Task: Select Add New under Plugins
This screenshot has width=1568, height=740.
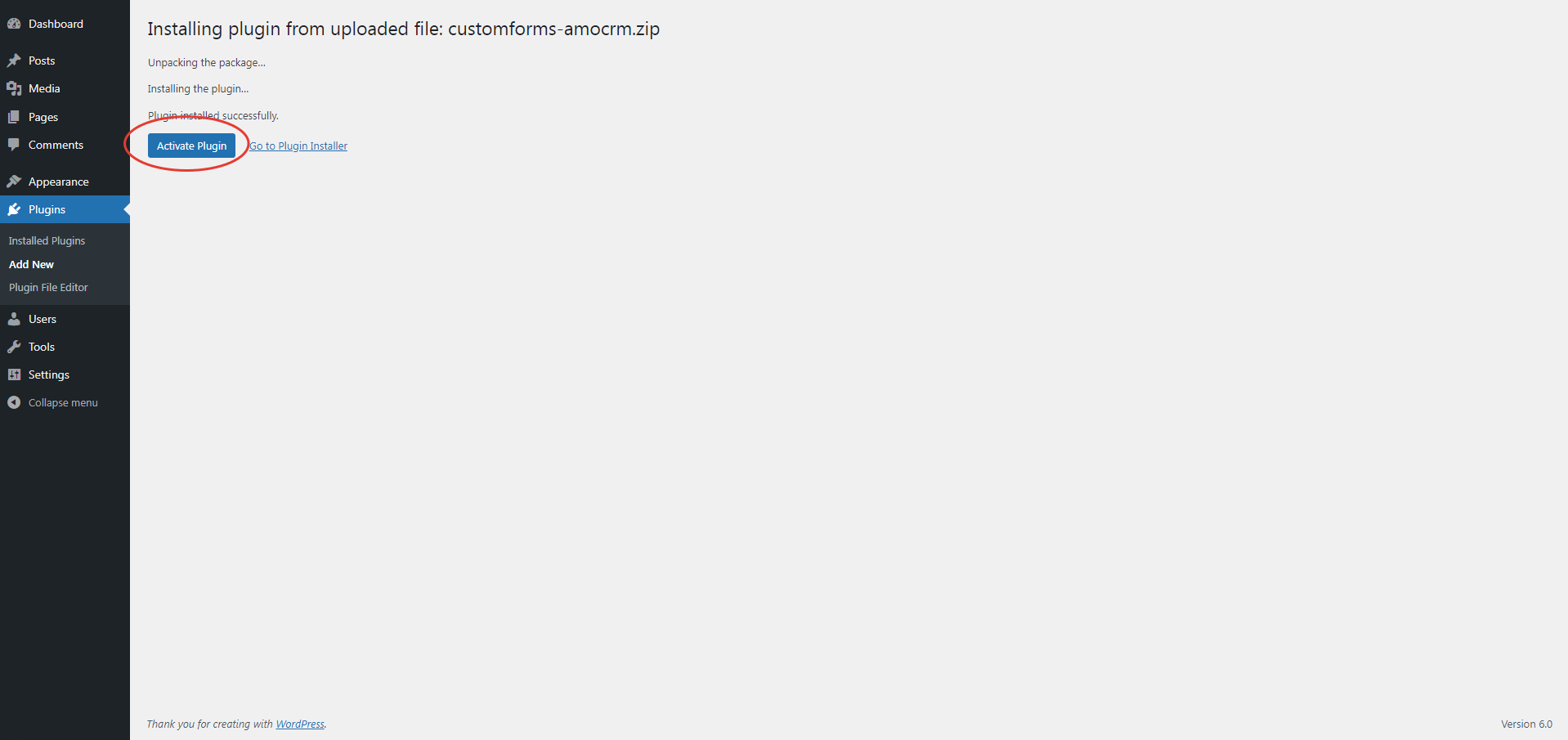Action: (x=31, y=264)
